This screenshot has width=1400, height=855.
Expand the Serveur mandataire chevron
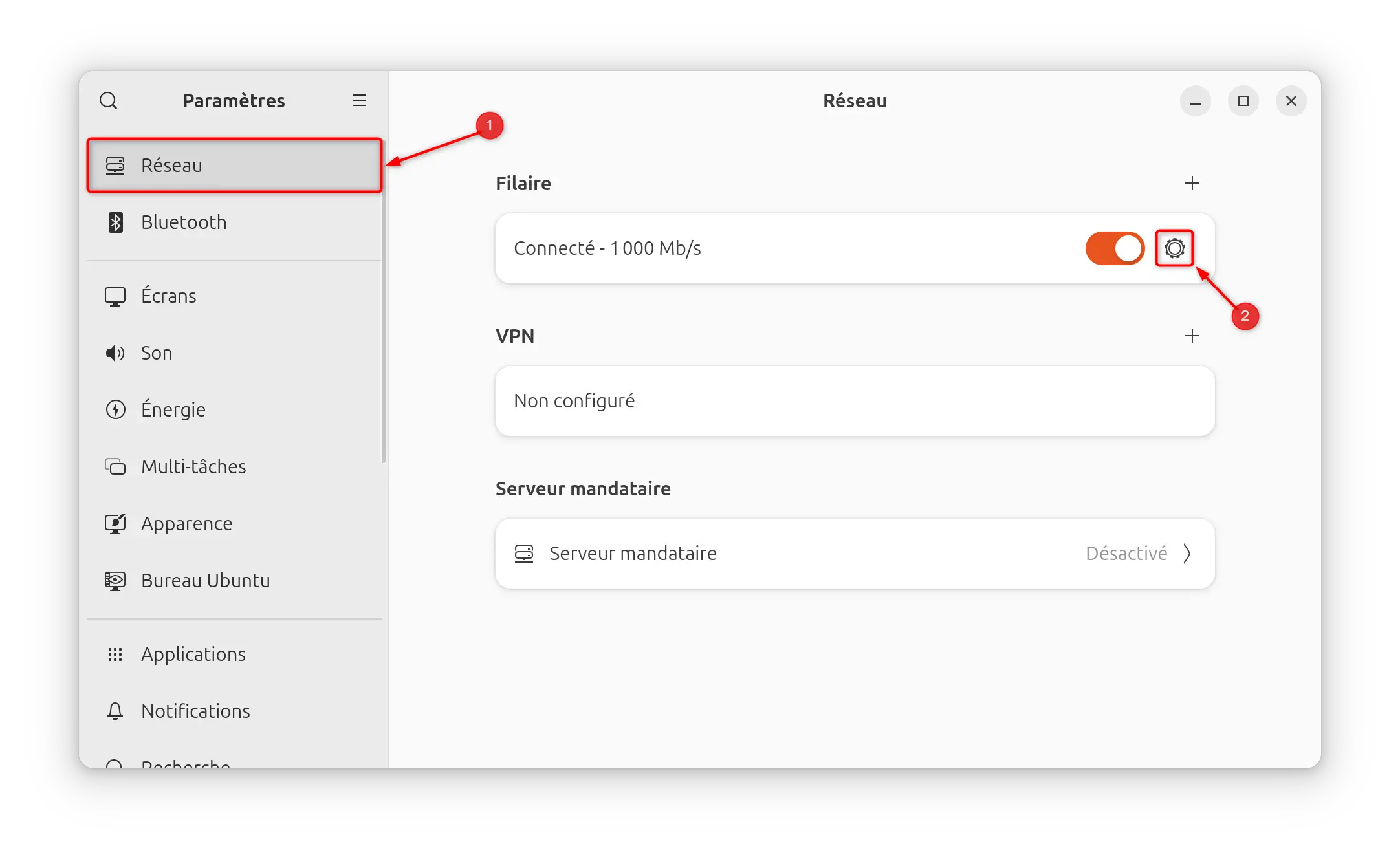1187,554
